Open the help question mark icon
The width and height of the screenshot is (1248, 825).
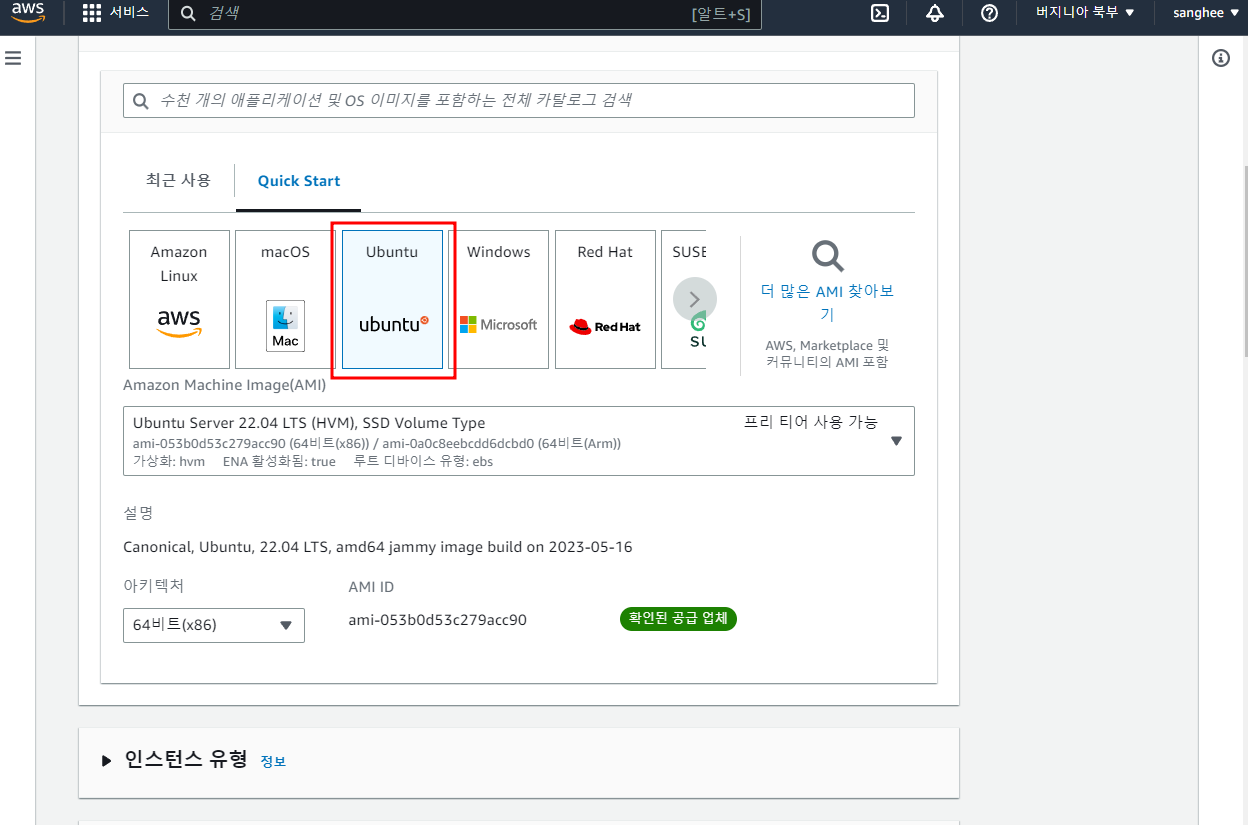[989, 13]
